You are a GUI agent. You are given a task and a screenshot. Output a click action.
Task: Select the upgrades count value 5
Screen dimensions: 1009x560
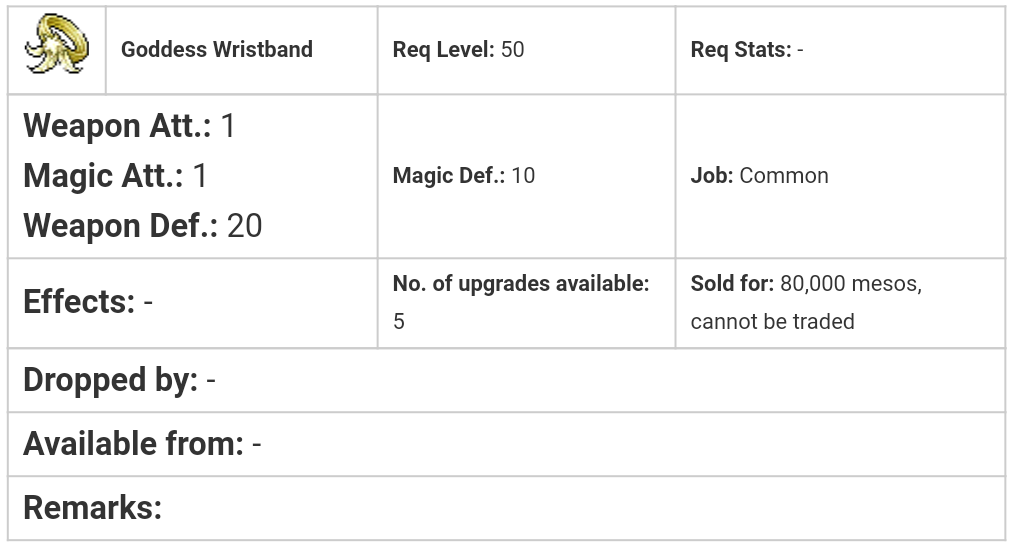(399, 322)
